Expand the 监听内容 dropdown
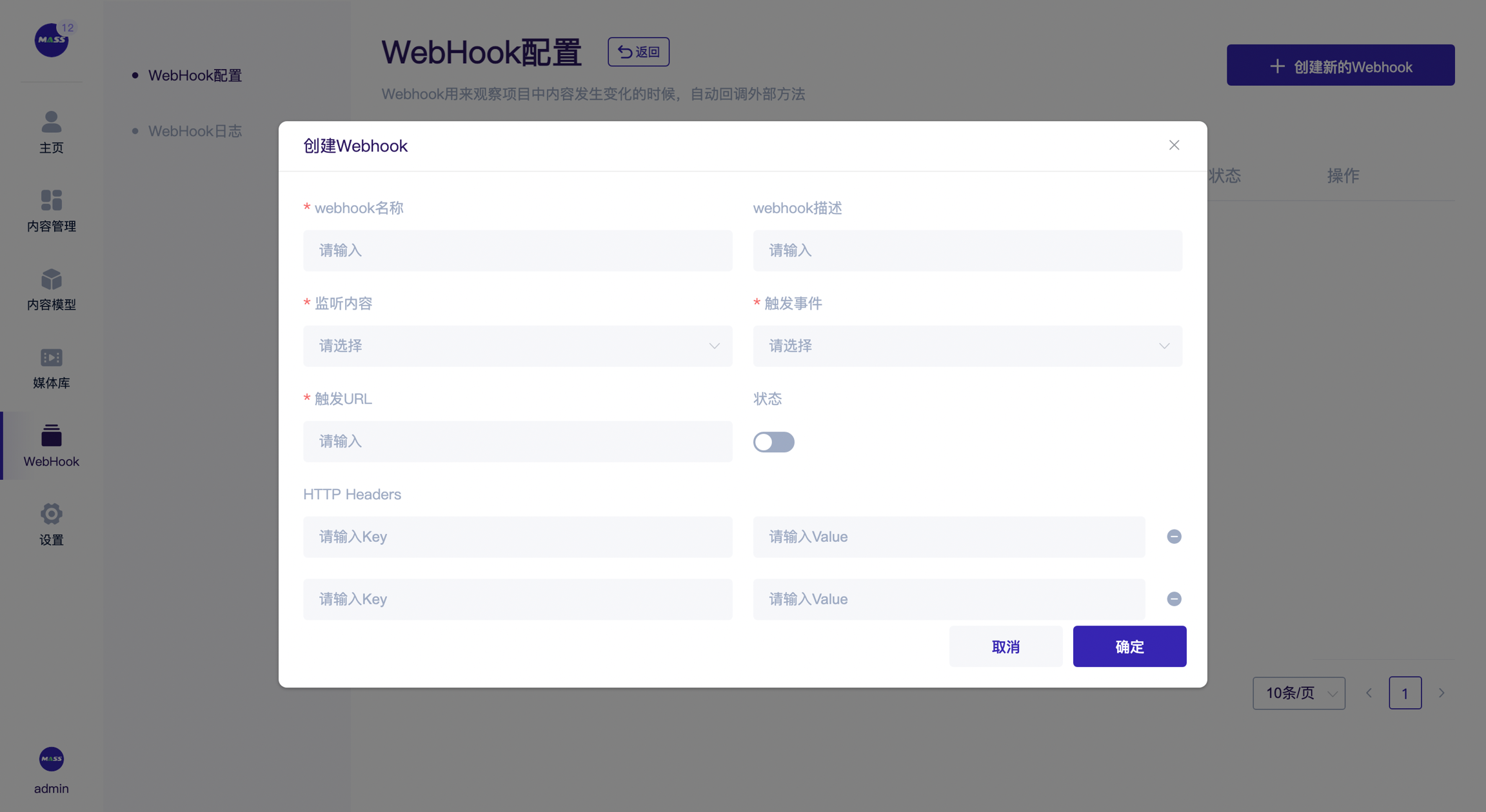1486x812 pixels. pyautogui.click(x=517, y=346)
